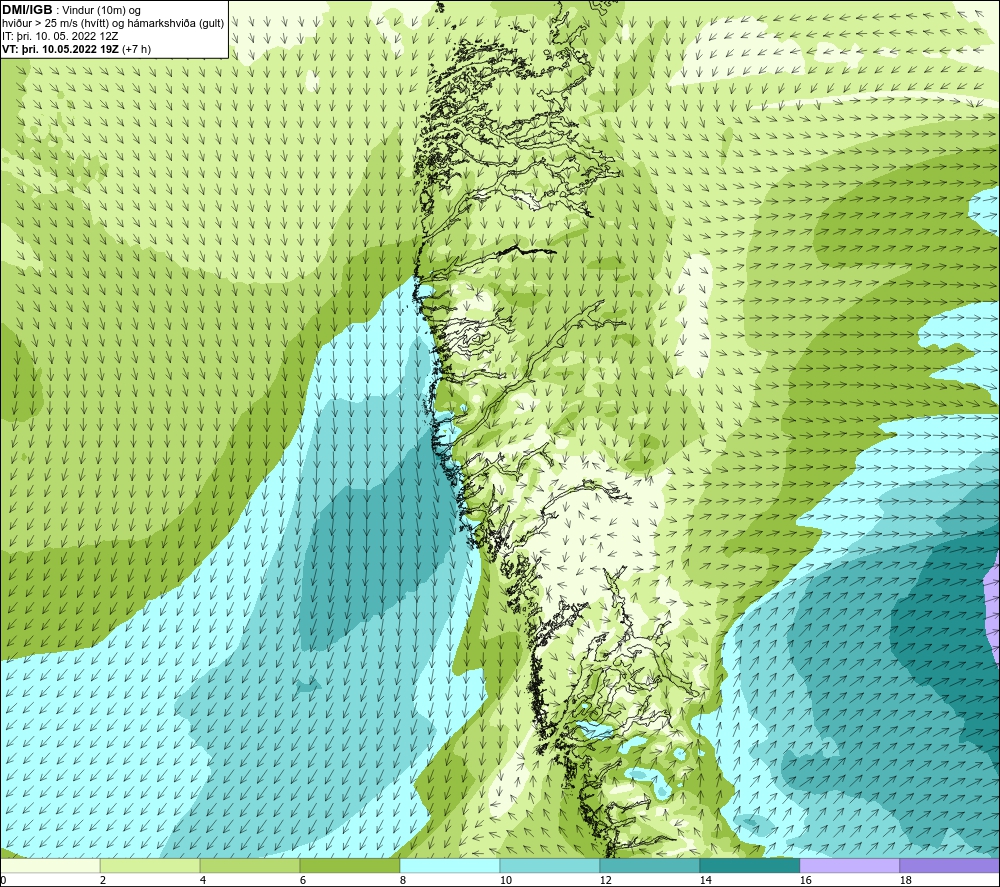Screen dimensions: 1000x887
Task: Click the 6–8 m/s dark green swatch
Action: (349, 866)
